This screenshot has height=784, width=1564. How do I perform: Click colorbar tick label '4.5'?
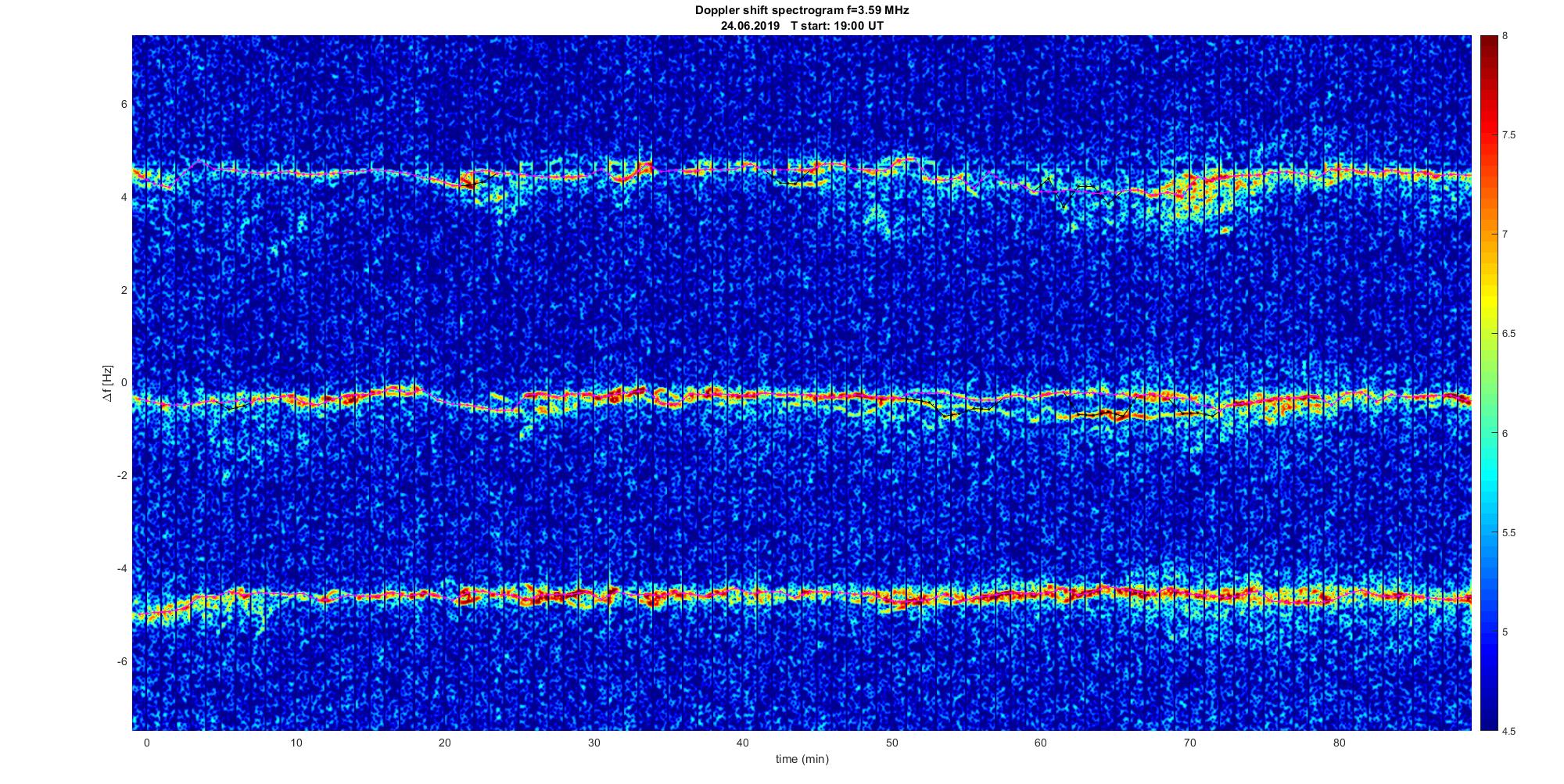(x=1508, y=731)
